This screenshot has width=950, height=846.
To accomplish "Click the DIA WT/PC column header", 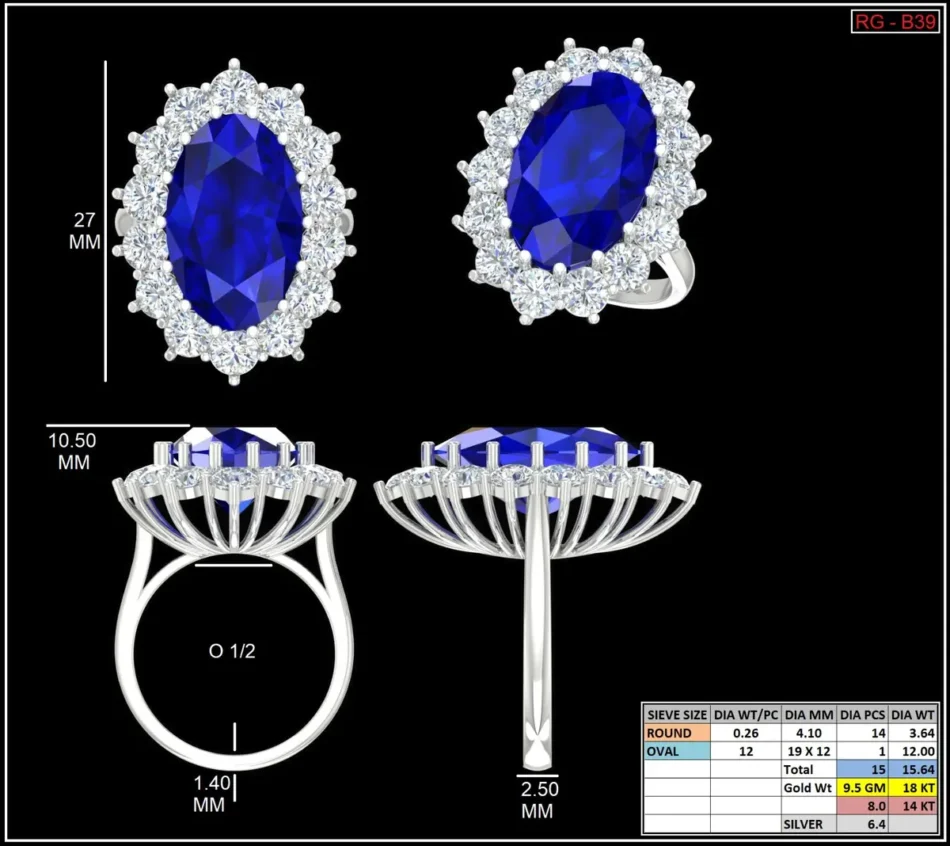I will (x=746, y=714).
